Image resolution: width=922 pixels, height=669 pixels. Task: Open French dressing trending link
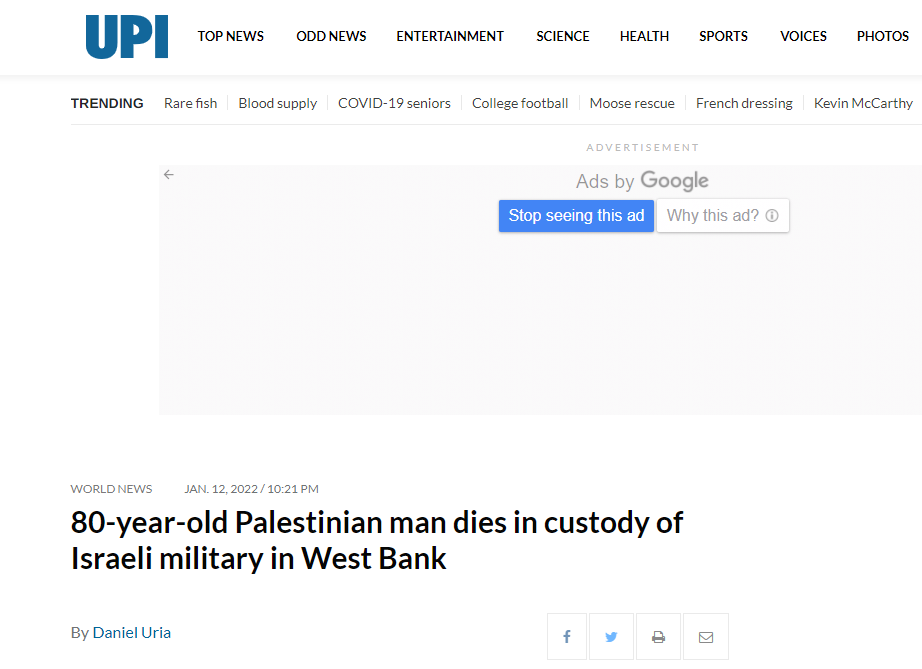[744, 103]
